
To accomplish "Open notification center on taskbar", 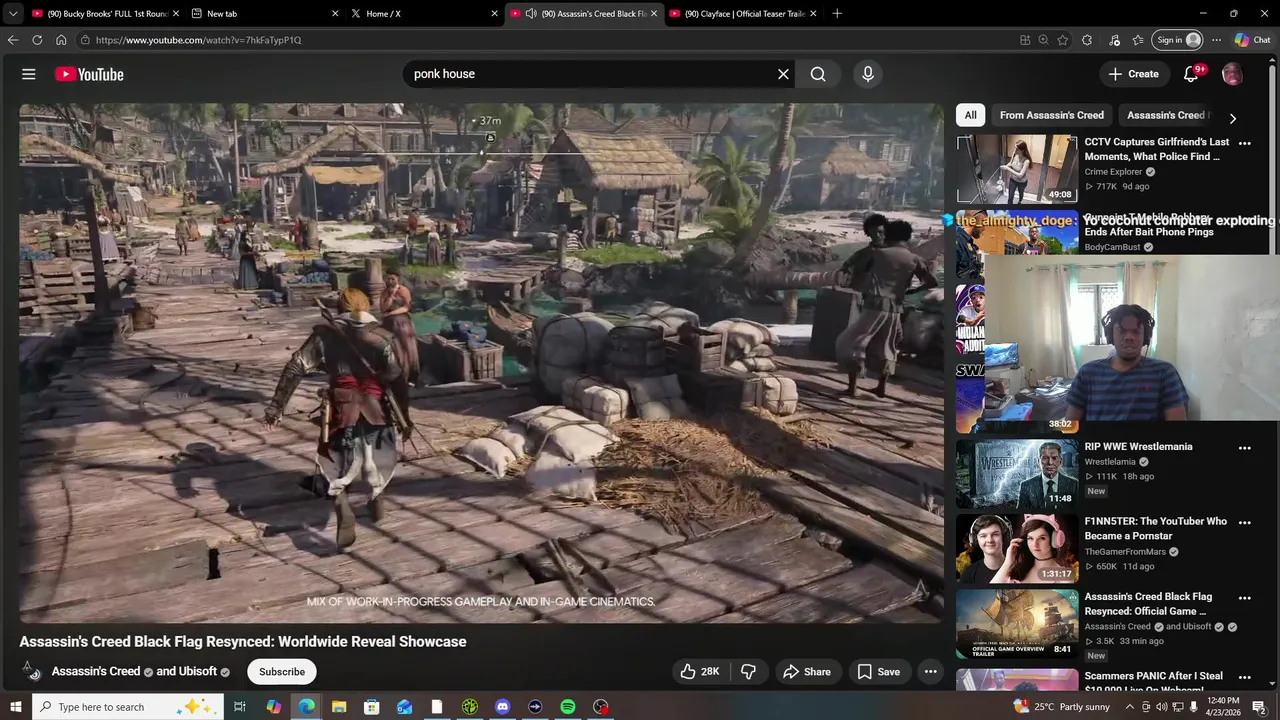I will (1260, 707).
